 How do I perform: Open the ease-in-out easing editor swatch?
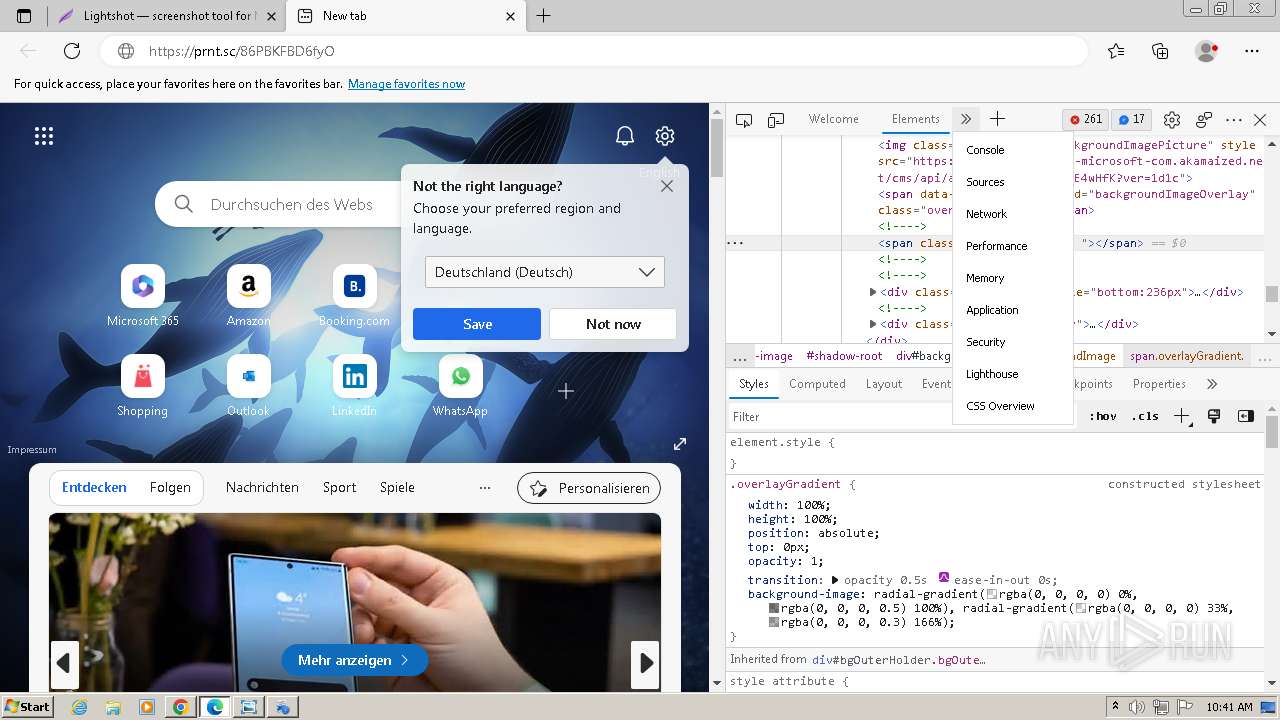tap(944, 579)
